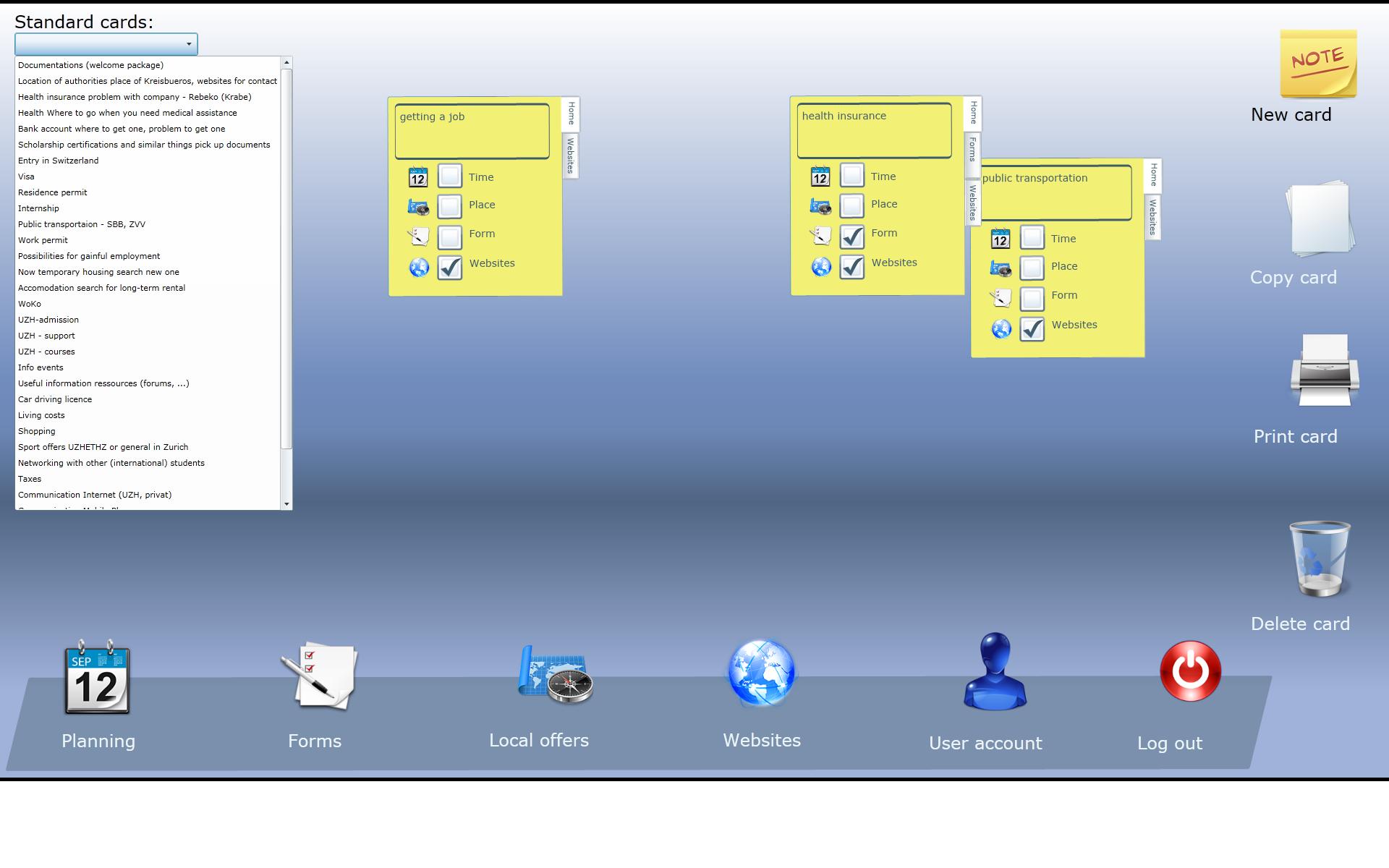Select Websites tab on getting a job card
The image size is (1389, 868).
pos(571,156)
